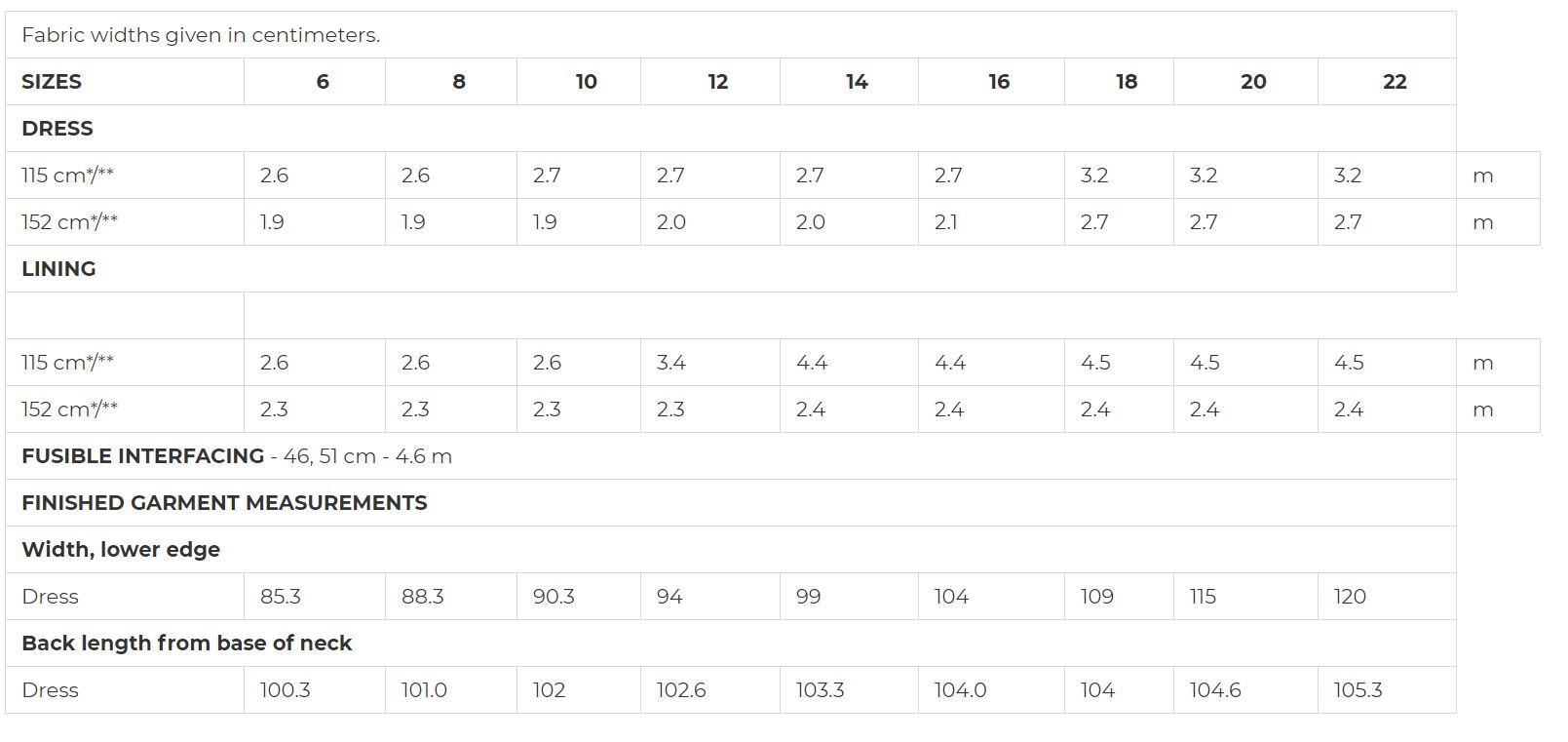Viewport: 1568px width, 742px height.
Task: Click the SIZES header cell
Action: 125,82
